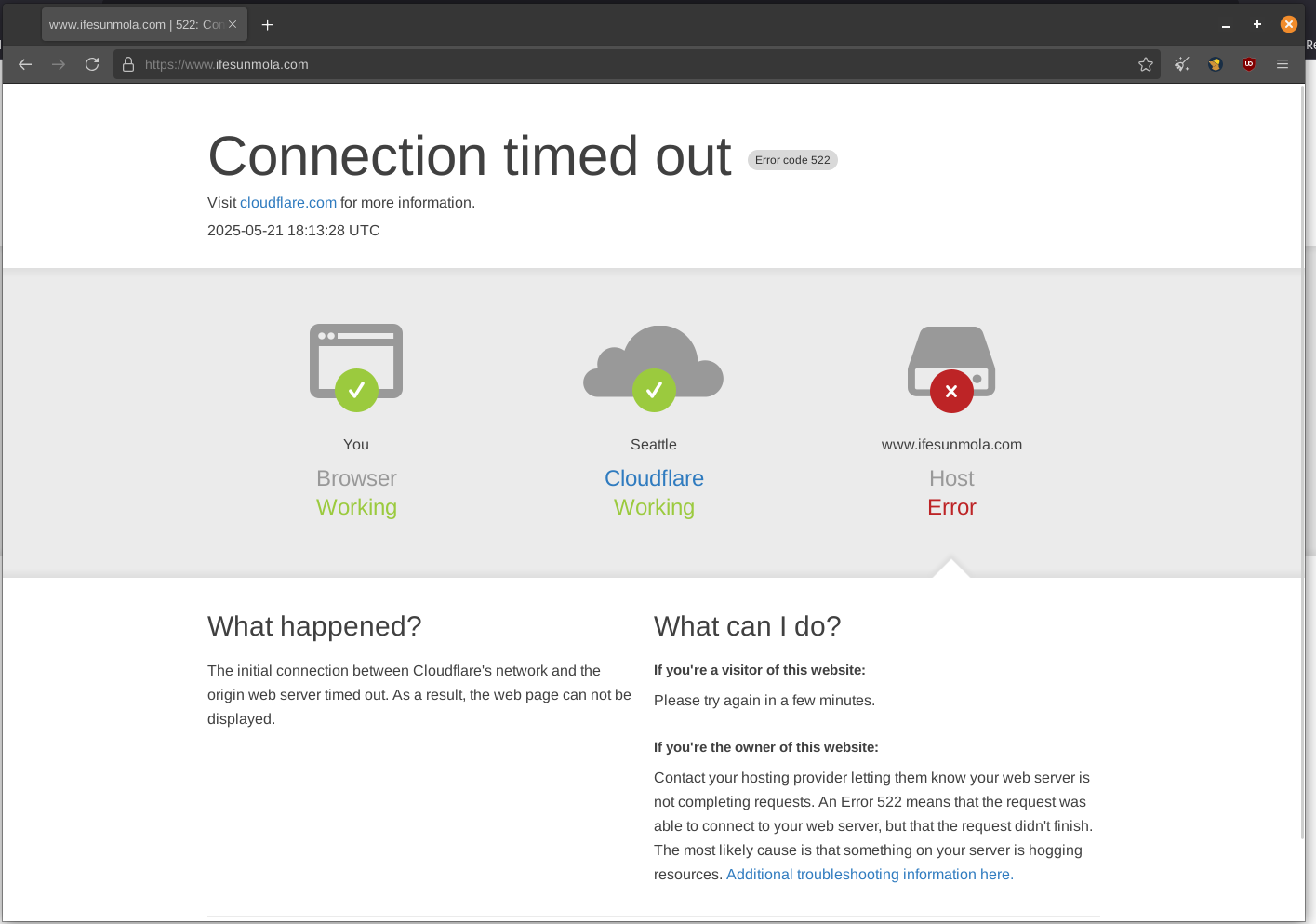
Task: Click the browser back arrow
Action: coord(25,64)
